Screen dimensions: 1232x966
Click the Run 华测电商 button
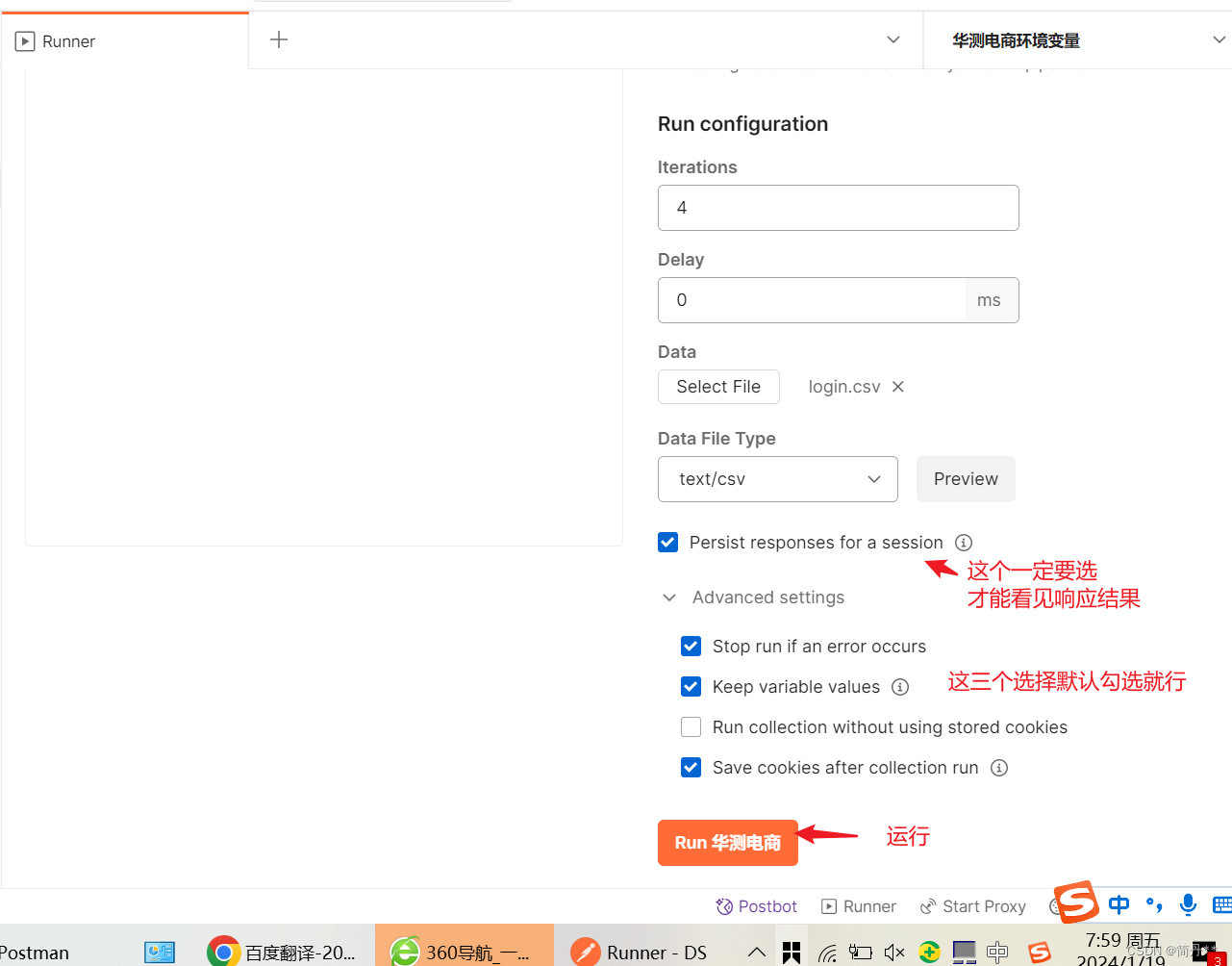coord(727,843)
